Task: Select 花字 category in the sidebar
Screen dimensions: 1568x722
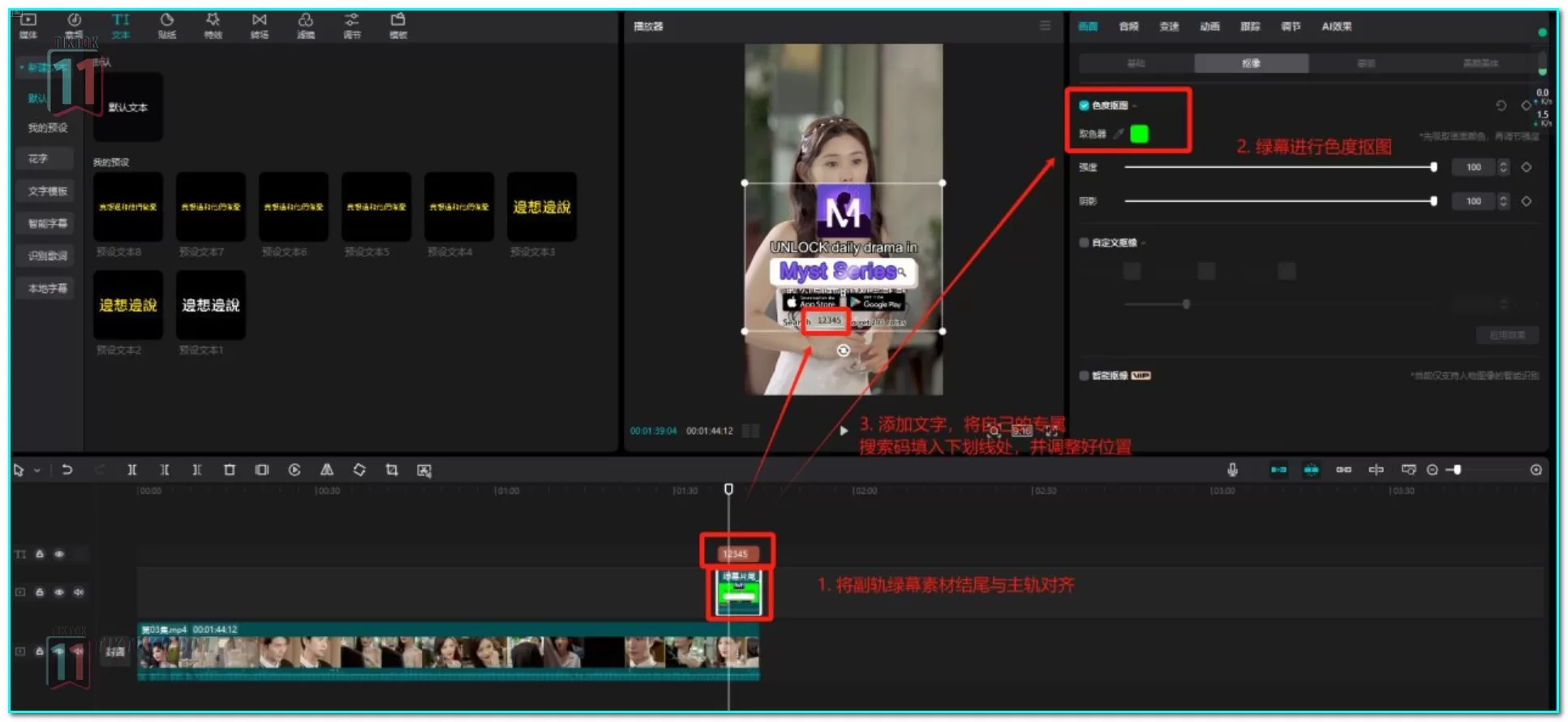Action: (x=45, y=159)
